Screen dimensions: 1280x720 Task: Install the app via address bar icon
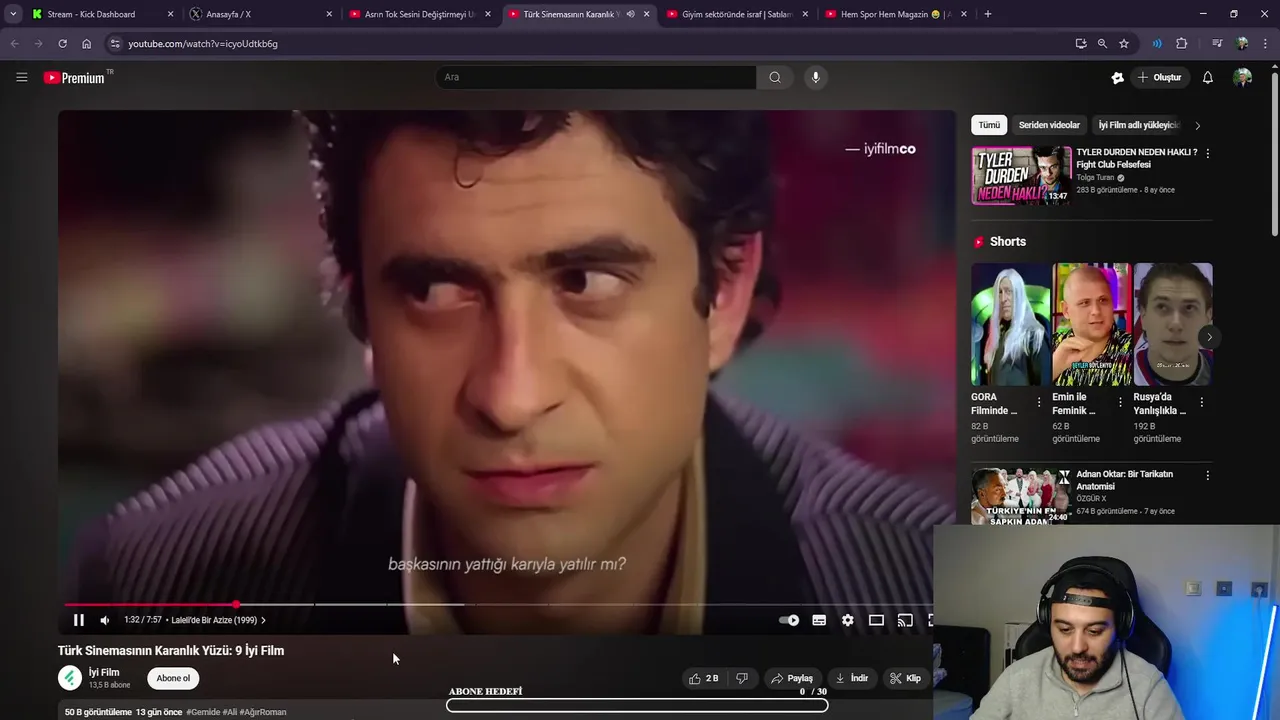coord(1081,44)
